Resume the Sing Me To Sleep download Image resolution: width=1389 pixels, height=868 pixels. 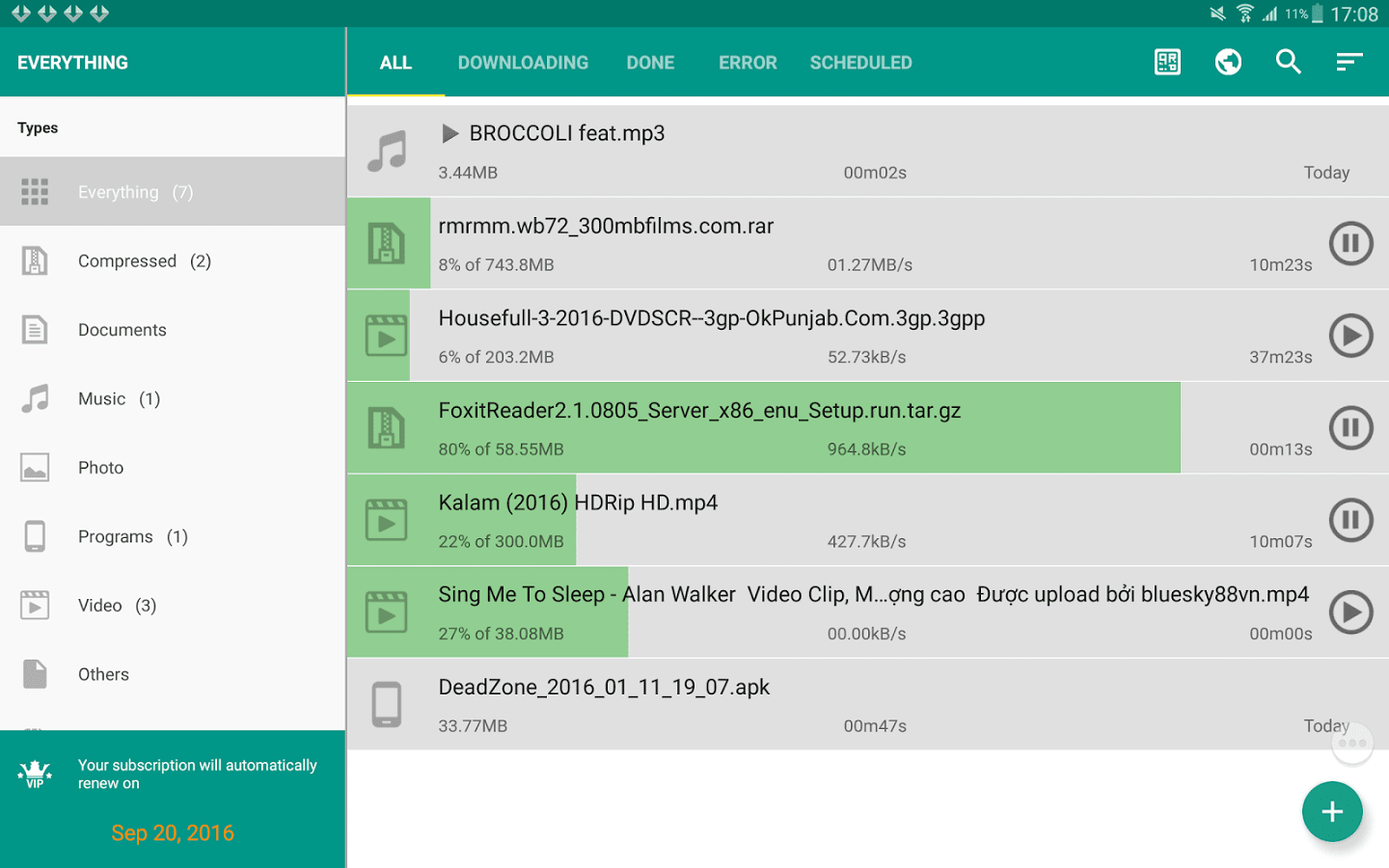pyautogui.click(x=1351, y=612)
